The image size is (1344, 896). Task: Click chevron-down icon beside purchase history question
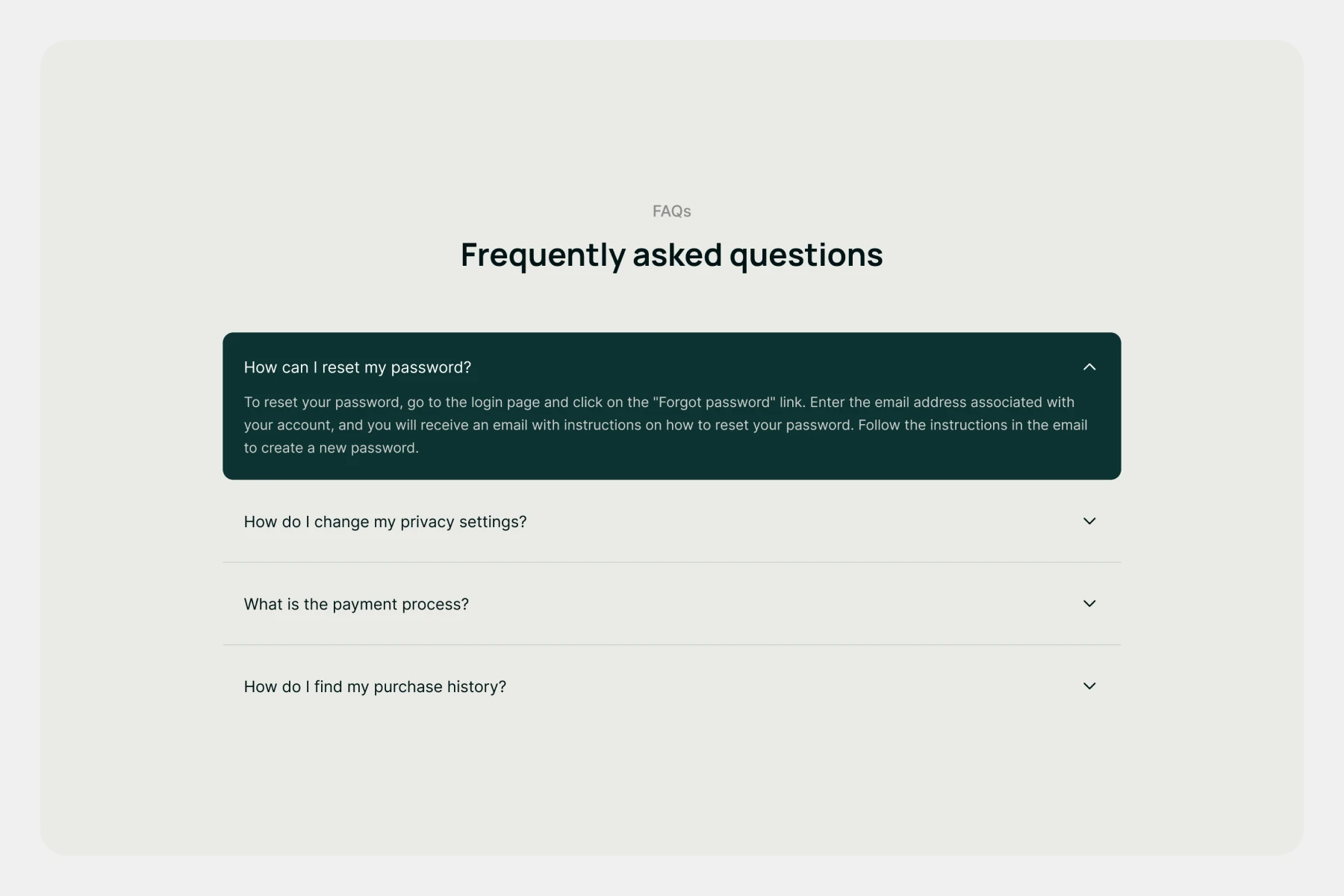[1089, 685]
